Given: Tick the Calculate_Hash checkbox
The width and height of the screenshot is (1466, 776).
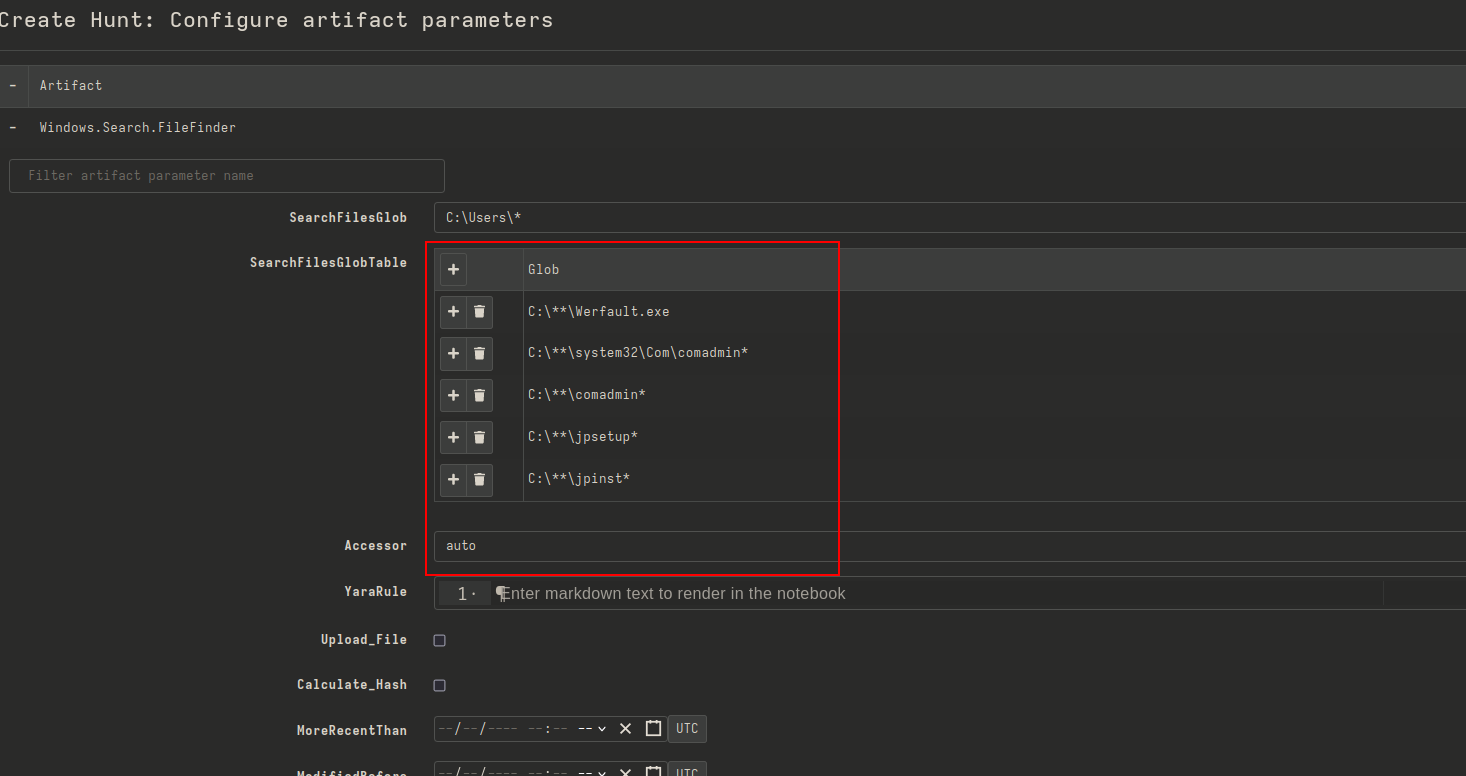Looking at the screenshot, I should pos(439,686).
